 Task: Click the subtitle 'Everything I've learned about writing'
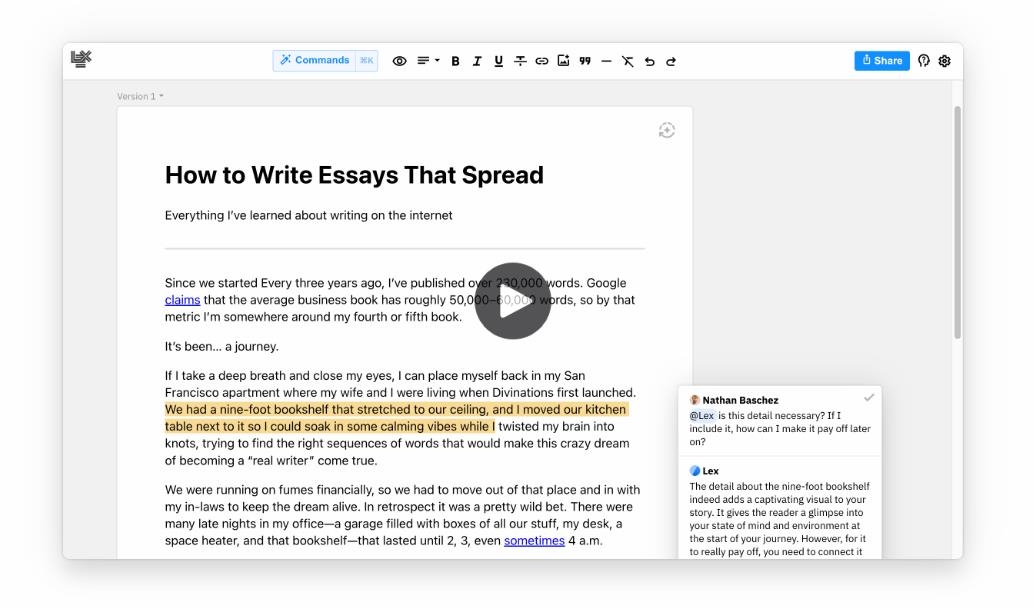tap(308, 216)
